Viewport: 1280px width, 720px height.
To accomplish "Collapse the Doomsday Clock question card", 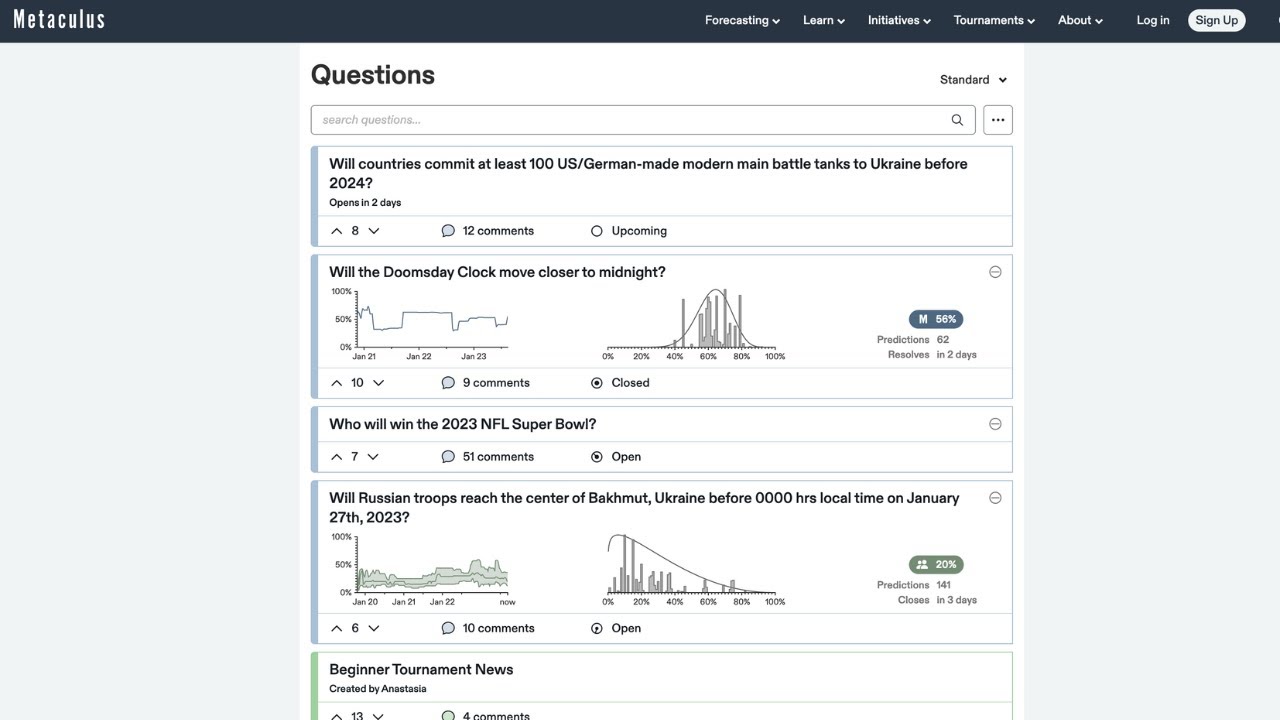I will point(995,272).
